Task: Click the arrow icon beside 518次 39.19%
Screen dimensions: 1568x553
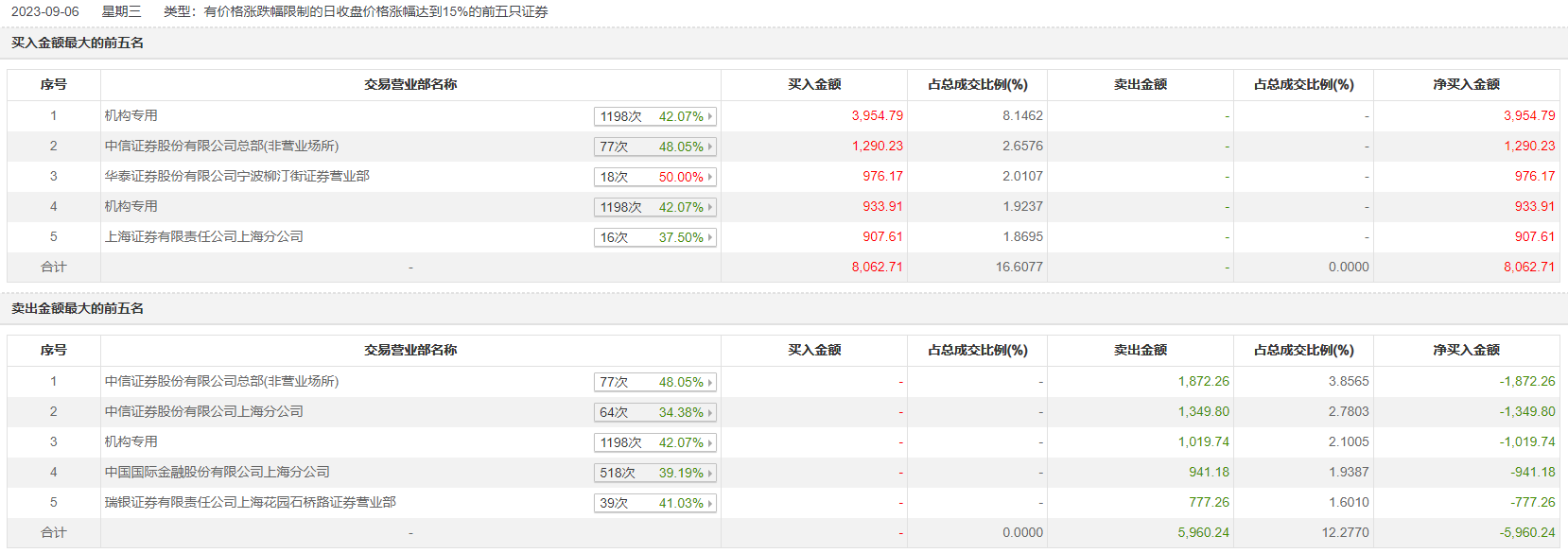Action: [710, 473]
